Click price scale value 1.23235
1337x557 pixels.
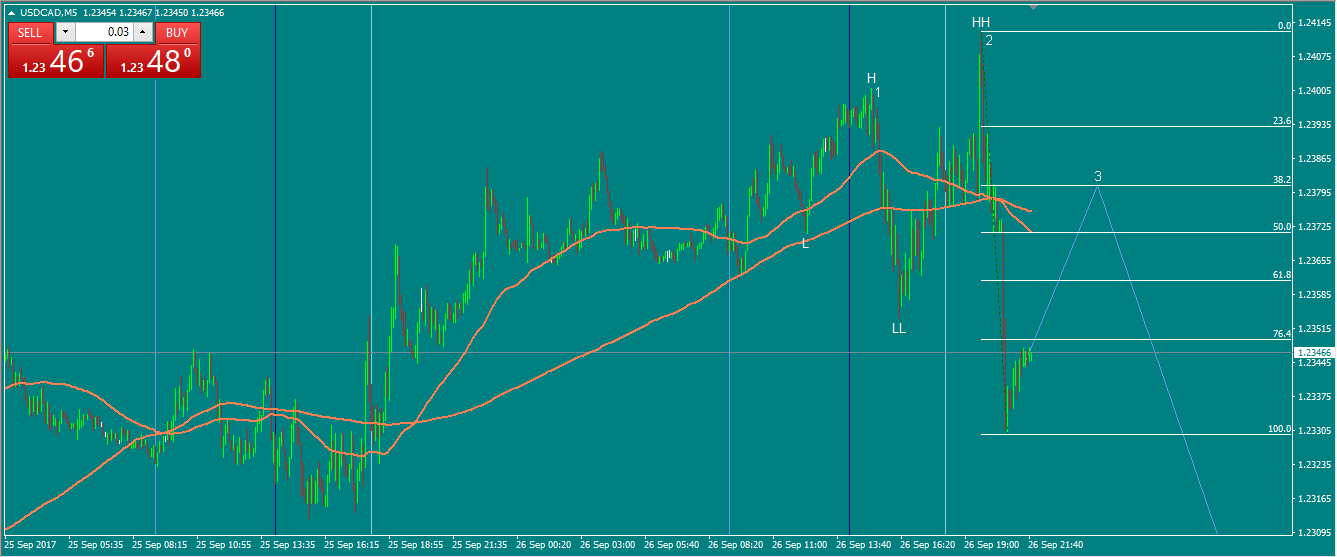[x=1315, y=465]
